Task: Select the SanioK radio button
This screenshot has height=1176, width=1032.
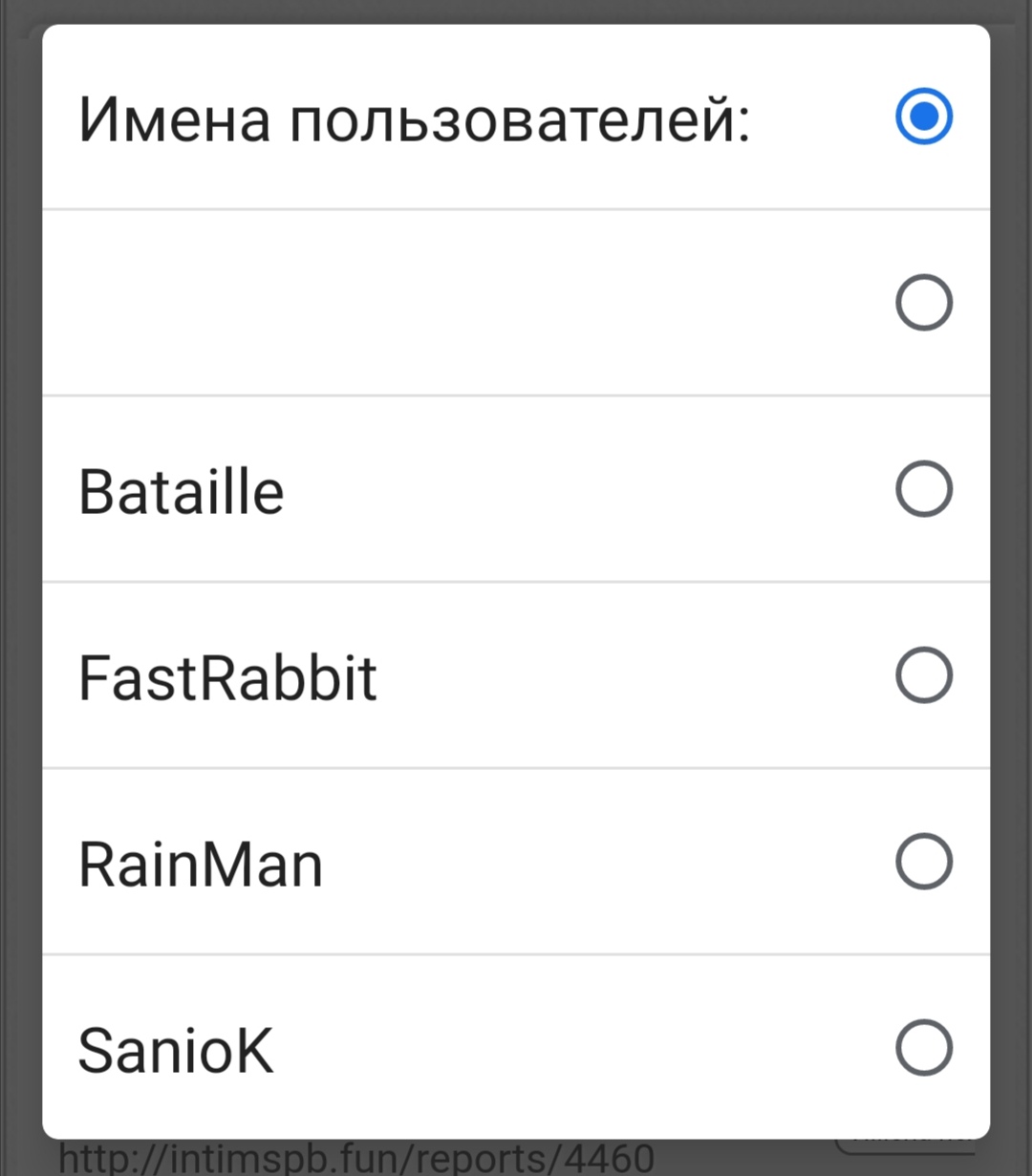Action: tap(923, 1048)
